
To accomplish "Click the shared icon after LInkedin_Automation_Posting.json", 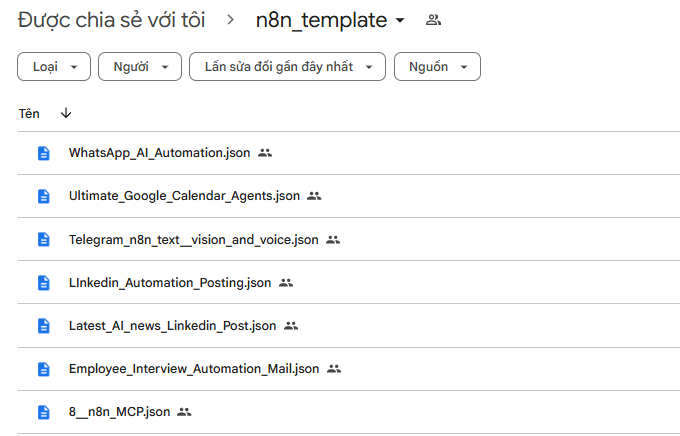I will tap(286, 283).
